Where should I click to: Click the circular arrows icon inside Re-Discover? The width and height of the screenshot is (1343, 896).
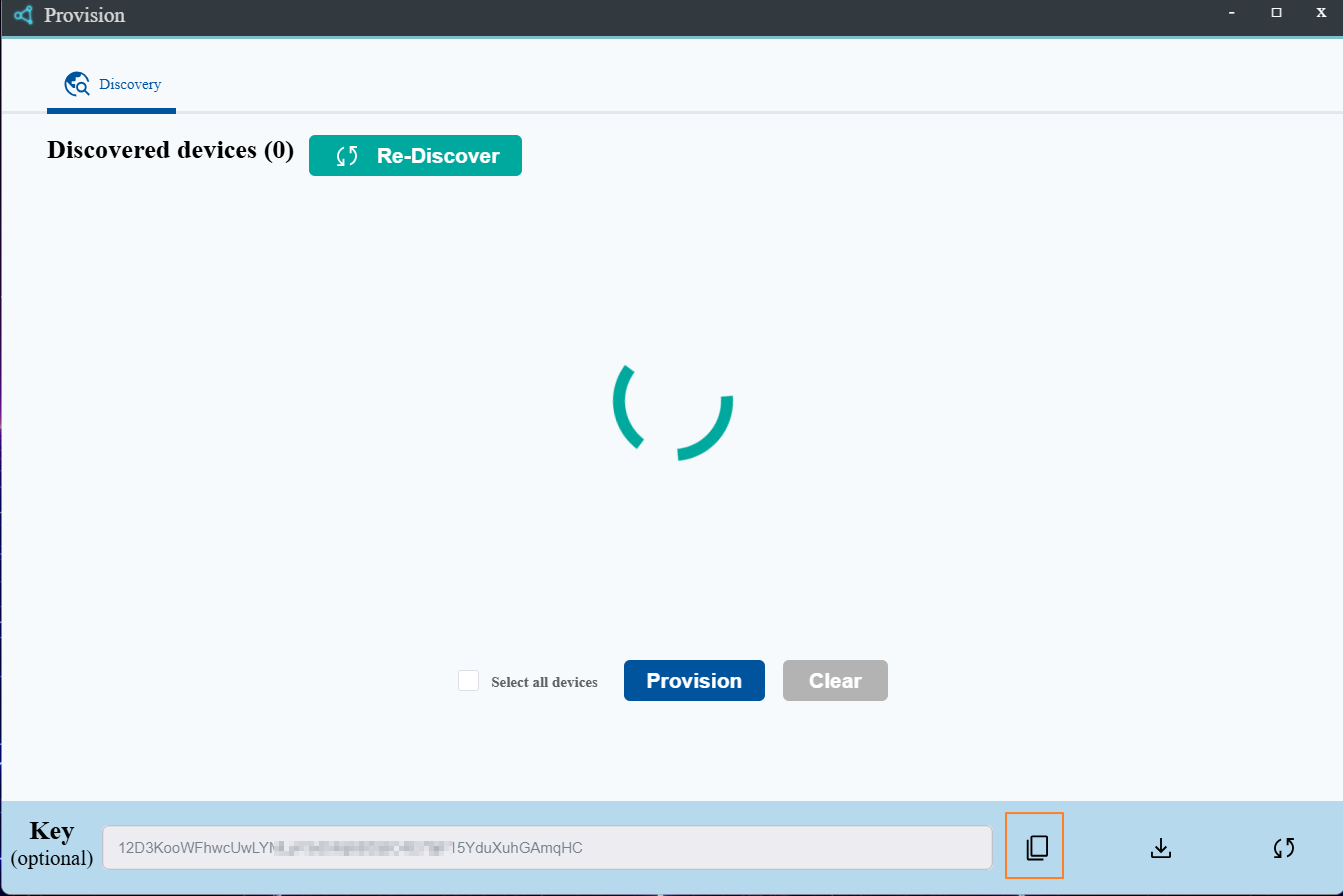(347, 156)
